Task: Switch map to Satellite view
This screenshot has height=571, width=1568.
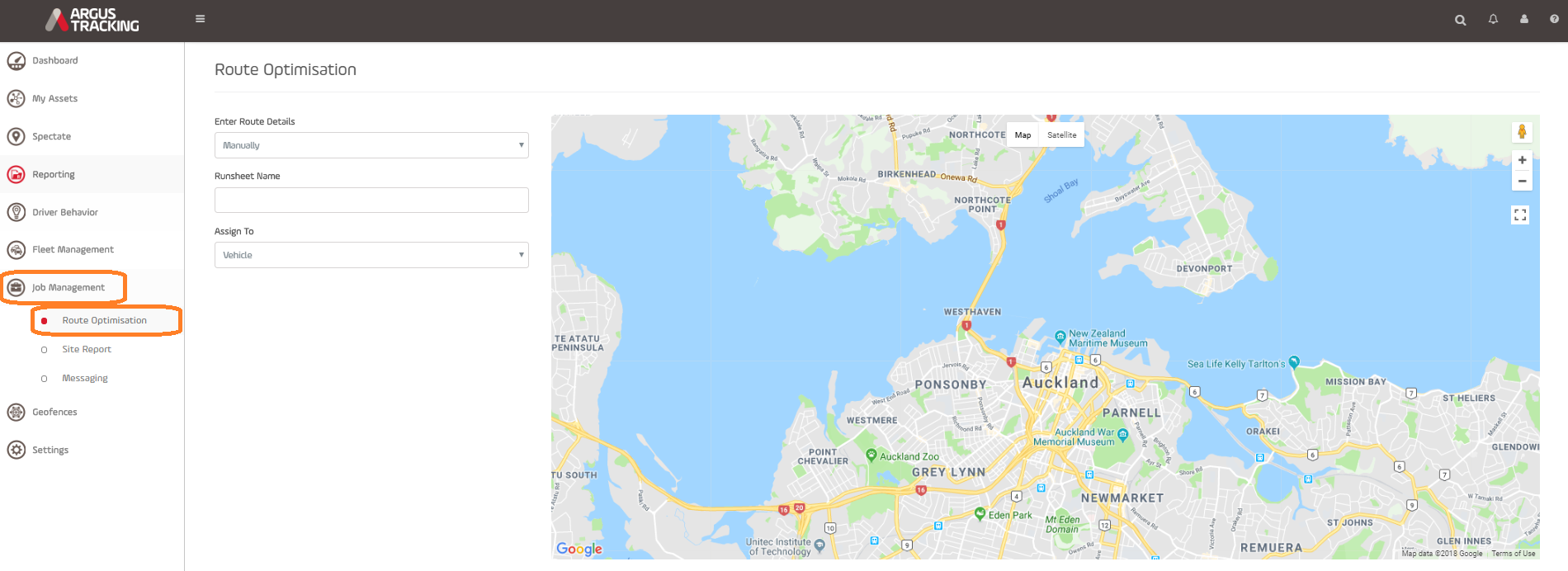Action: (x=1061, y=135)
